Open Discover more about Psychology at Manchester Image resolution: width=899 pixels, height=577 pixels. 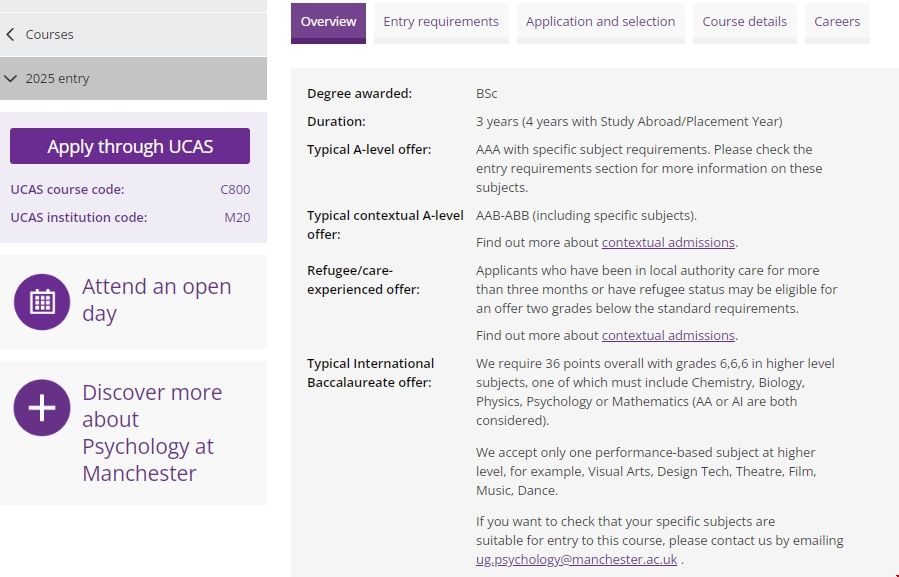pyautogui.click(x=151, y=433)
